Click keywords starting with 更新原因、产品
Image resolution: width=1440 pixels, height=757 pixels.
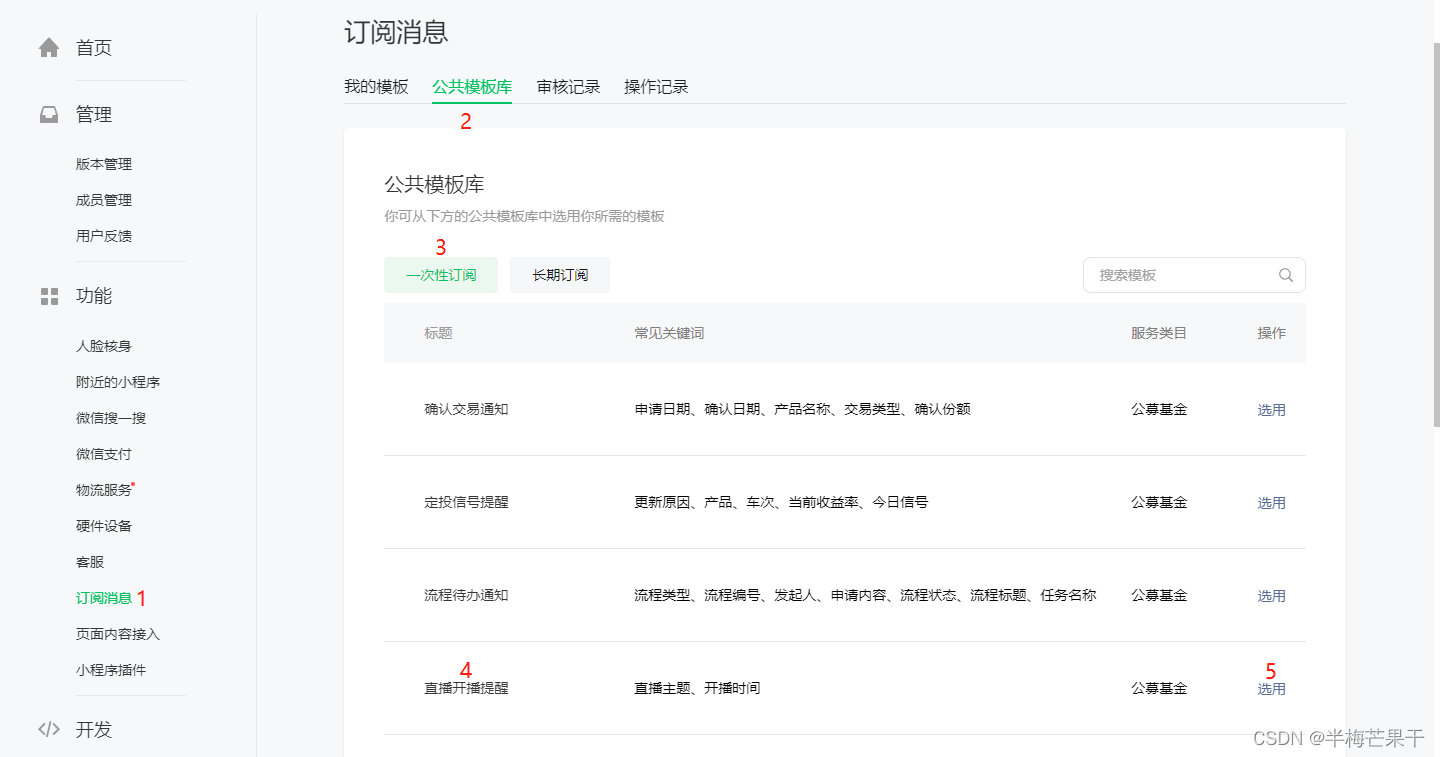[781, 502]
